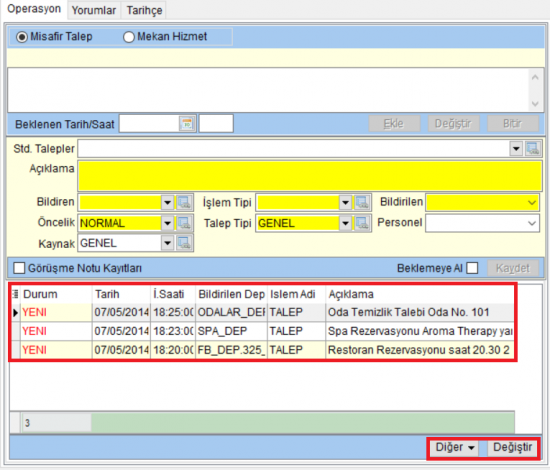Open calendar picker next to Beklenen Tarih/Saat
The height and width of the screenshot is (470, 550).
[187, 124]
